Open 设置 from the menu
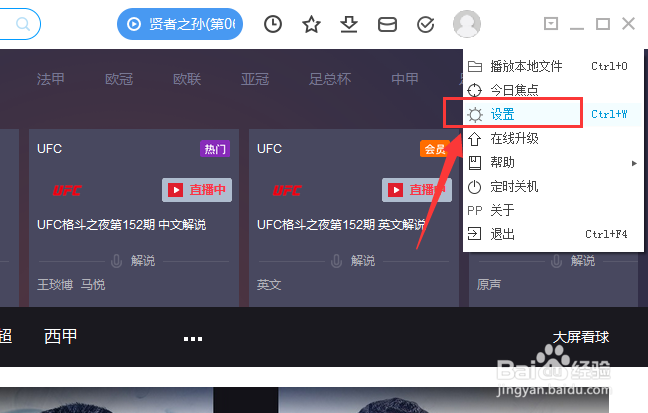The width and height of the screenshot is (648, 413). tap(553, 114)
